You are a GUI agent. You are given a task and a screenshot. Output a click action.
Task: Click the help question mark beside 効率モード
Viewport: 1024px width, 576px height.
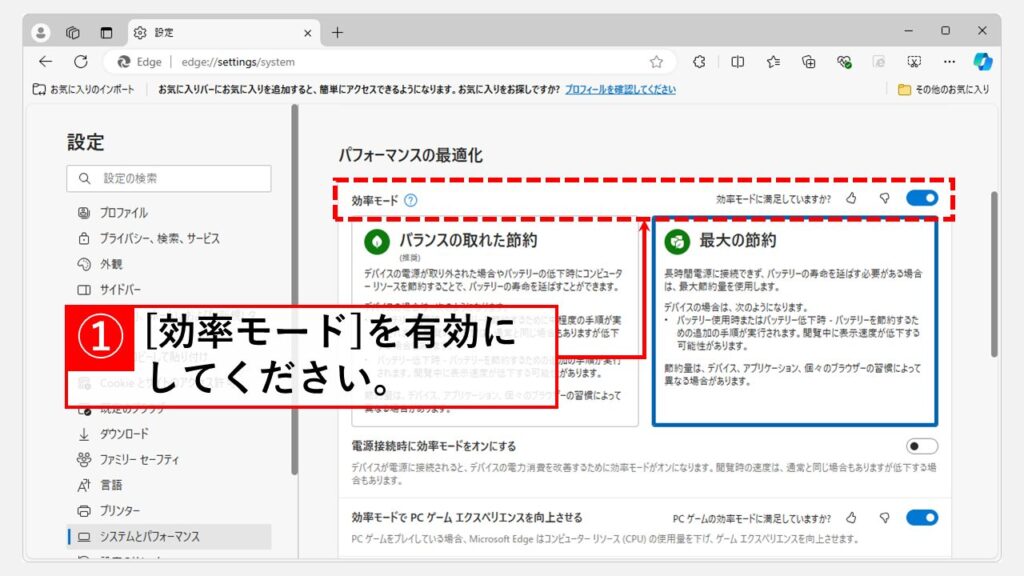(411, 200)
